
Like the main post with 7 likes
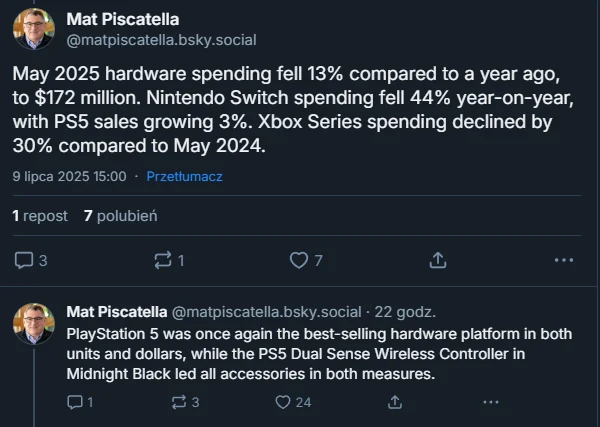(299, 260)
